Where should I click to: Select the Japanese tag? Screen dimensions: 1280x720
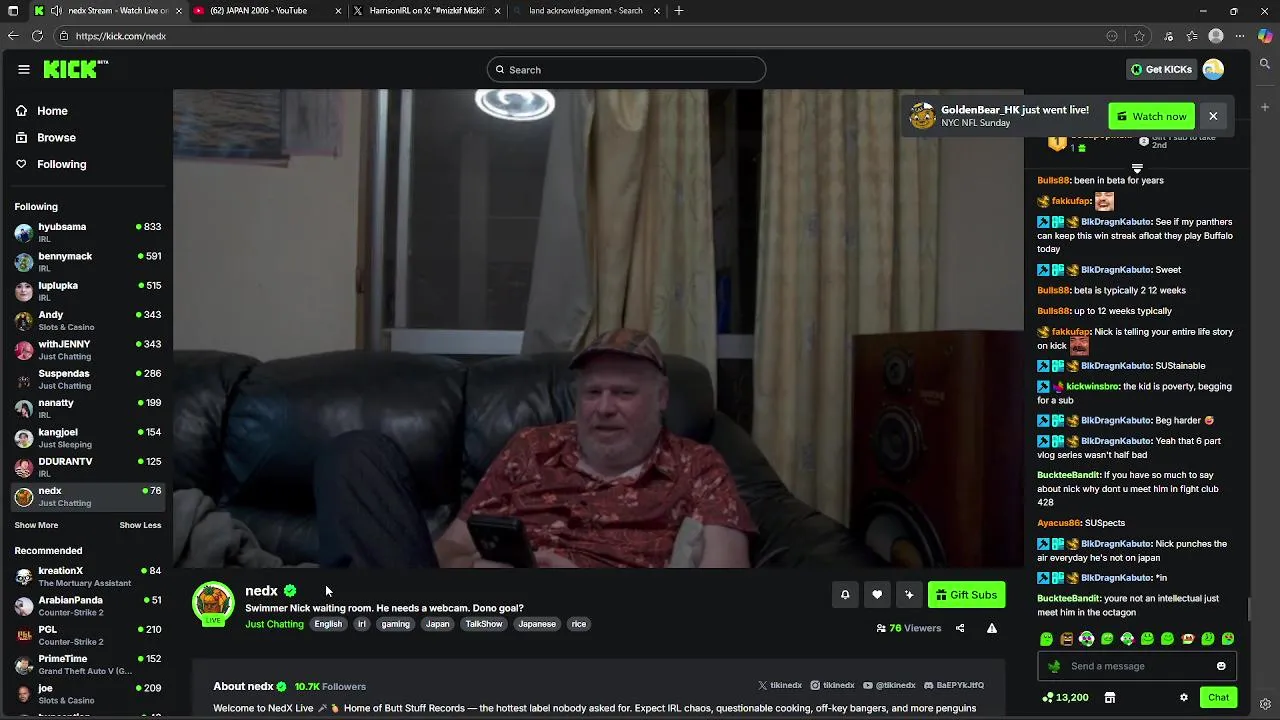(536, 624)
